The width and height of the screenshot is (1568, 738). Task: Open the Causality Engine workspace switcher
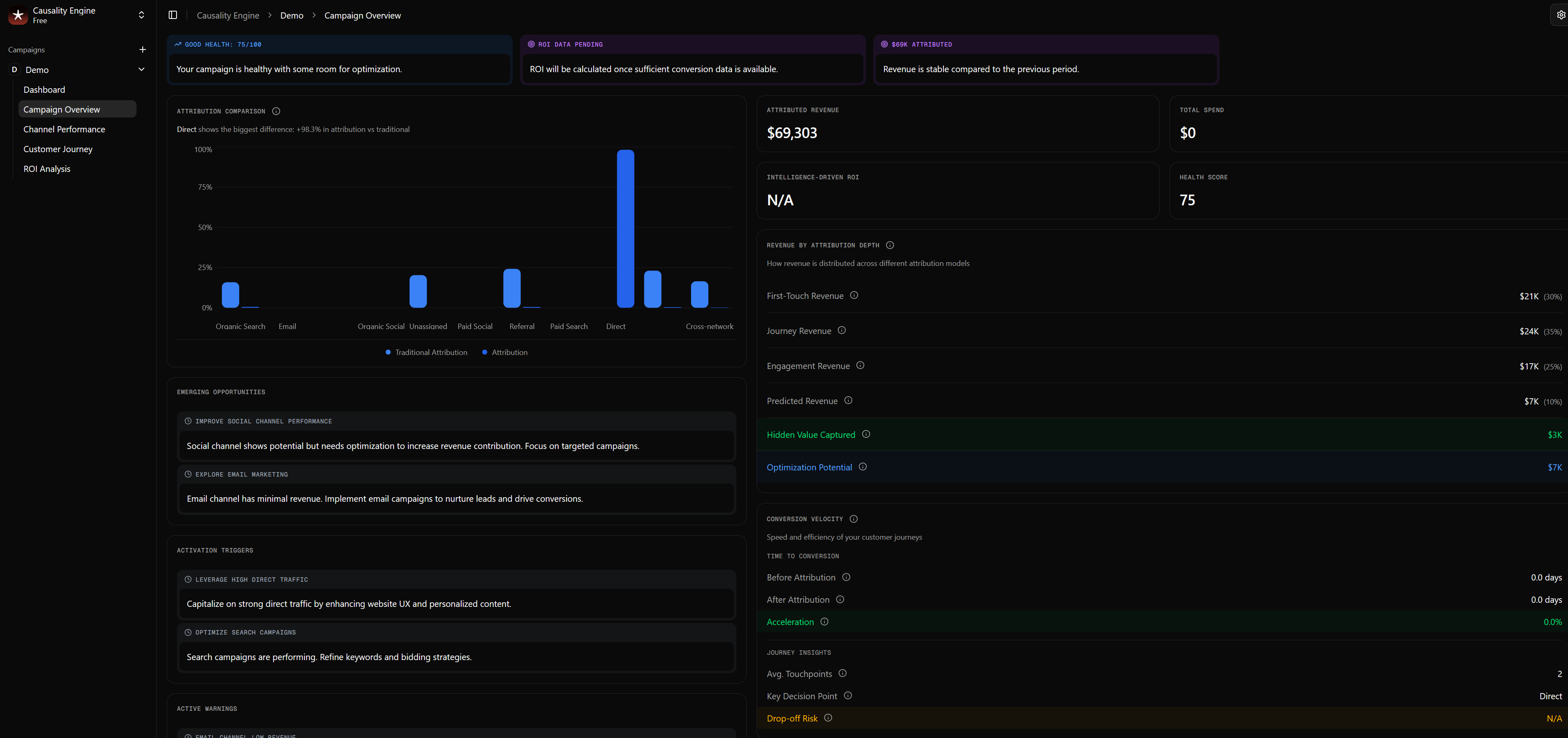[x=141, y=15]
